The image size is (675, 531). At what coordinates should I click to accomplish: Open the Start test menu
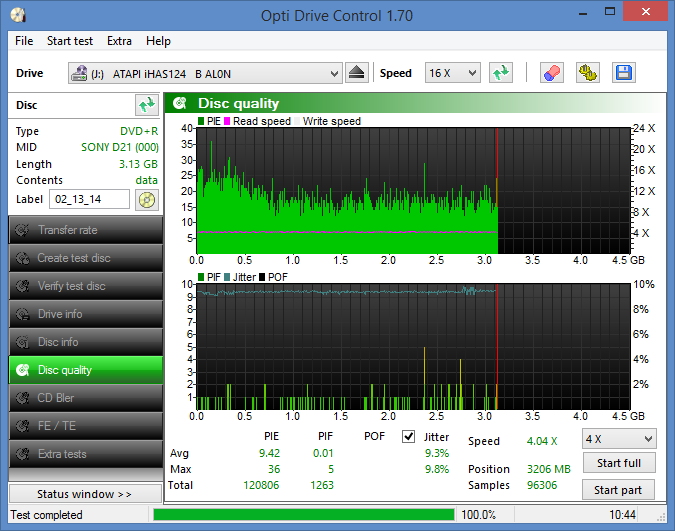pyautogui.click(x=70, y=41)
